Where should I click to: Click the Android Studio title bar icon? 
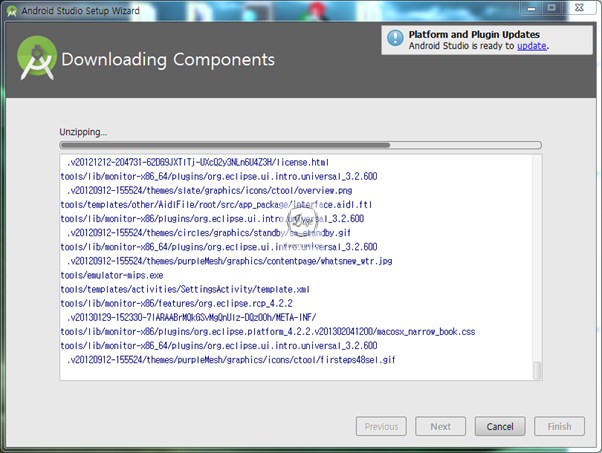click(12, 11)
